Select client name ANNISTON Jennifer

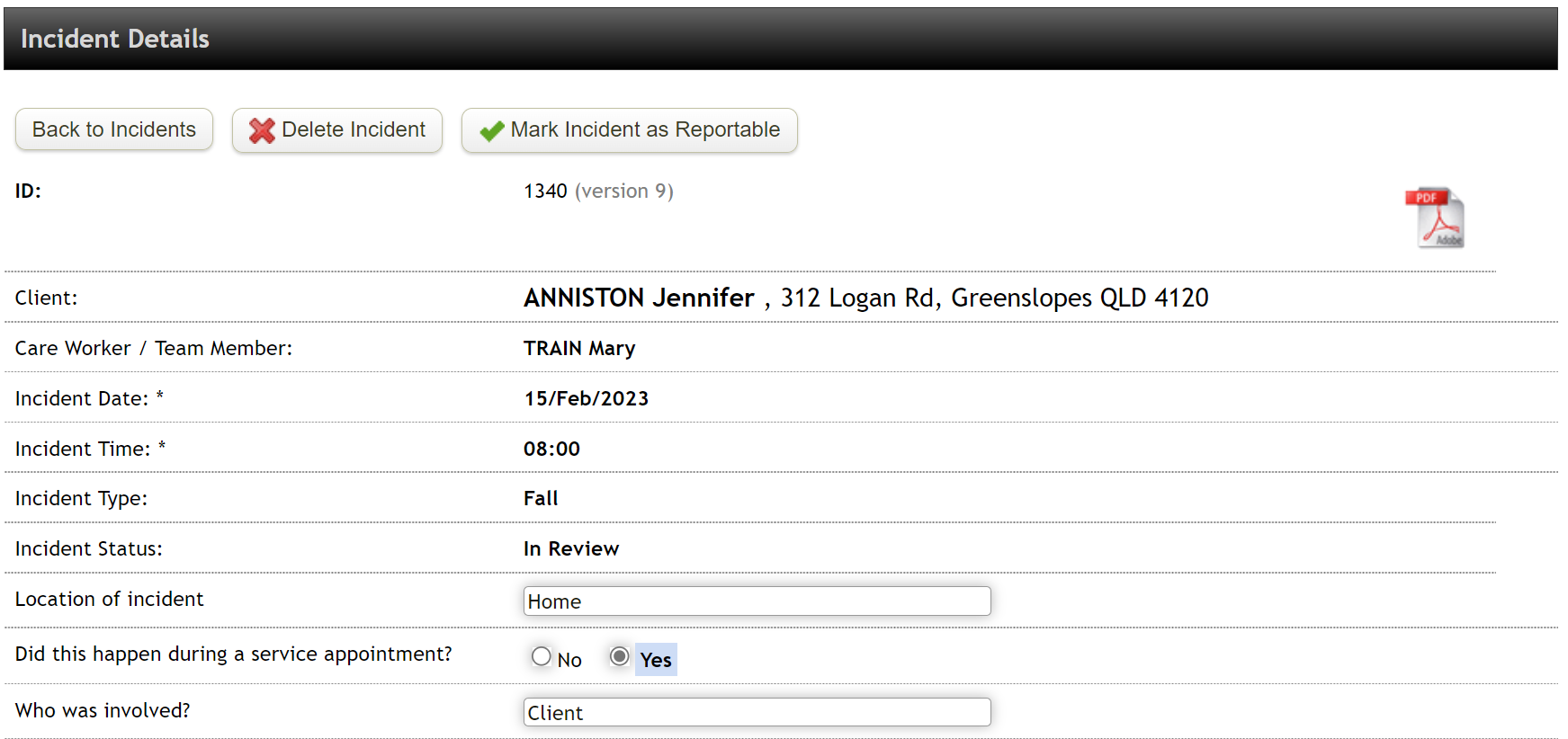click(x=639, y=297)
